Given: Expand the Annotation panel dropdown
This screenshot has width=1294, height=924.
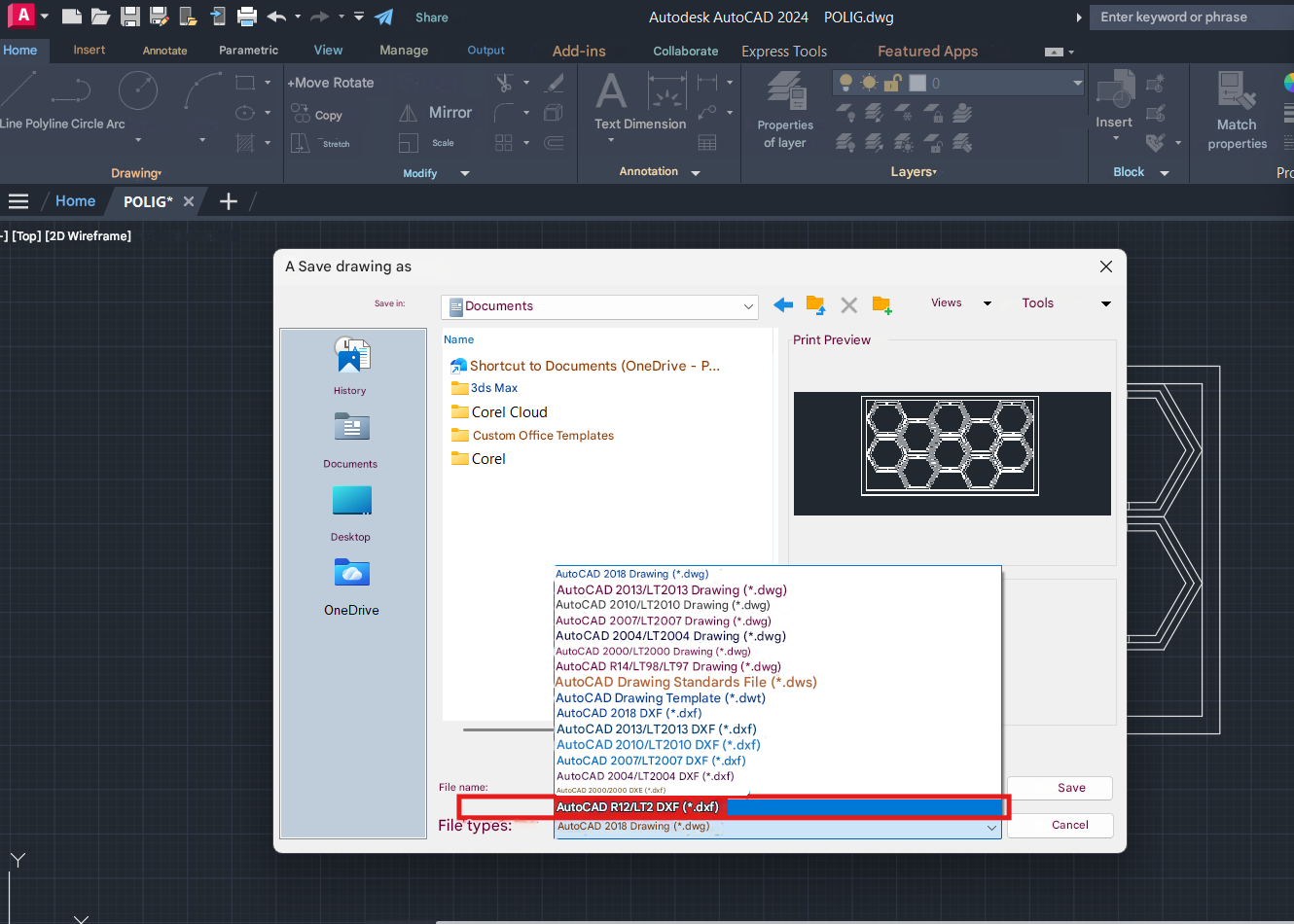Looking at the screenshot, I should pos(696,172).
